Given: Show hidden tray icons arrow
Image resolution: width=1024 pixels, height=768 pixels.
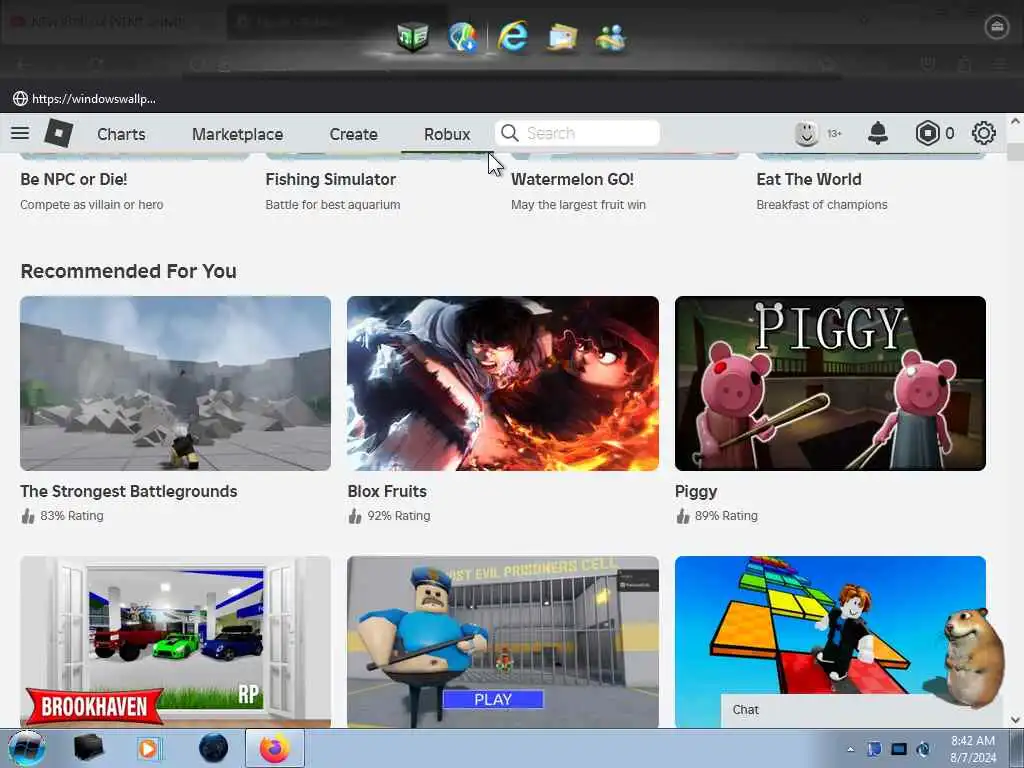Looking at the screenshot, I should pyautogui.click(x=850, y=749).
